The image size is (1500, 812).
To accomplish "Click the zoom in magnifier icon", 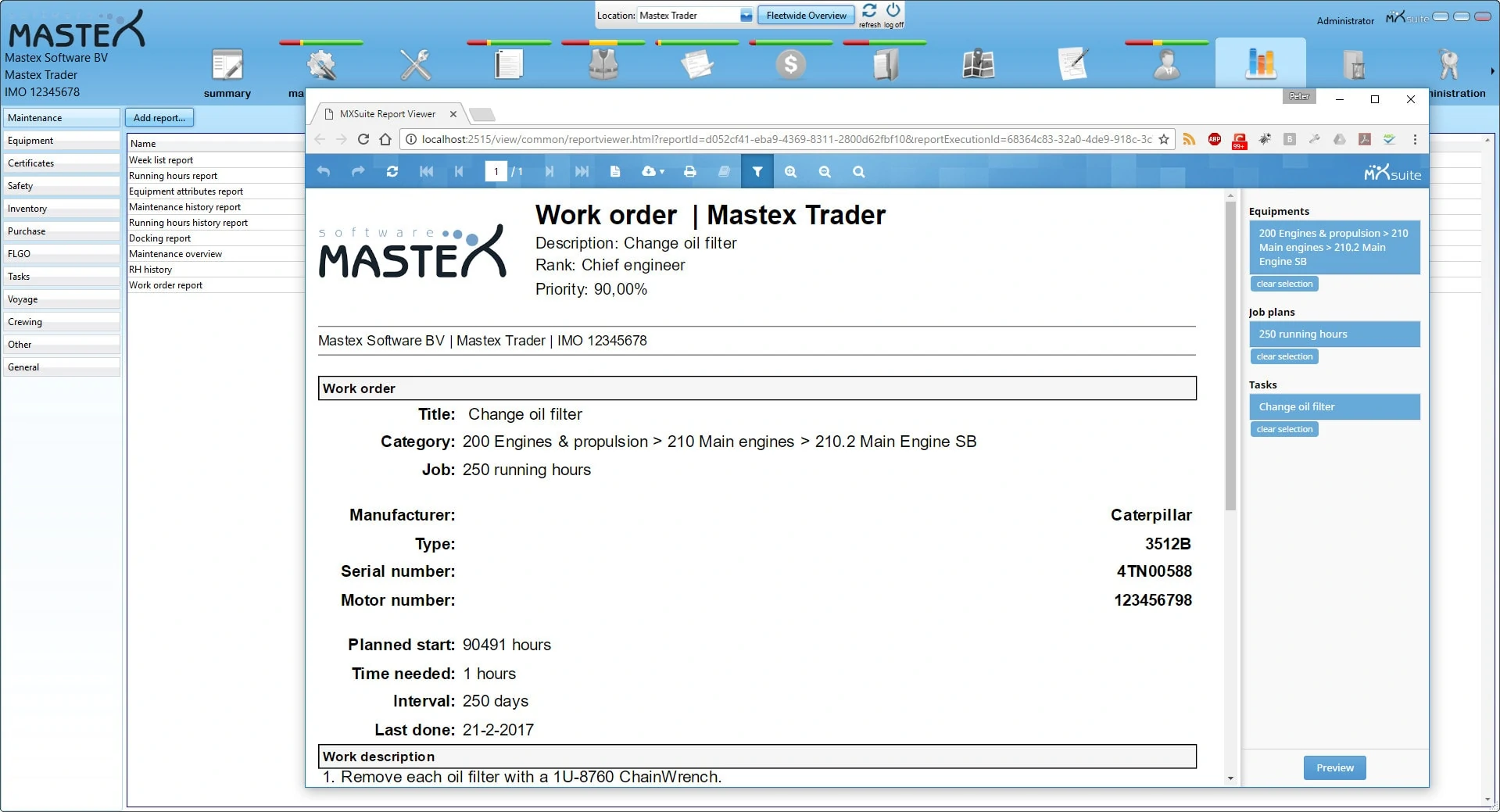I will pyautogui.click(x=790, y=172).
